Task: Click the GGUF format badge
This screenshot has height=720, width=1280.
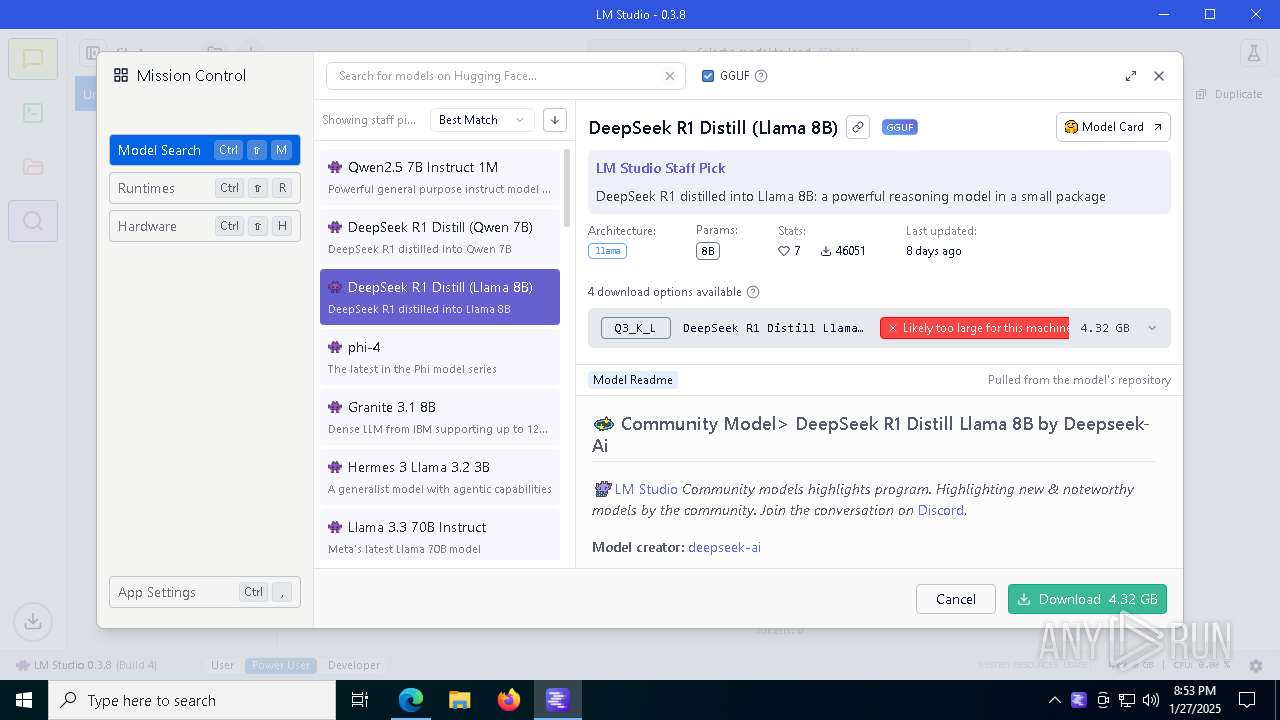Action: 899,127
